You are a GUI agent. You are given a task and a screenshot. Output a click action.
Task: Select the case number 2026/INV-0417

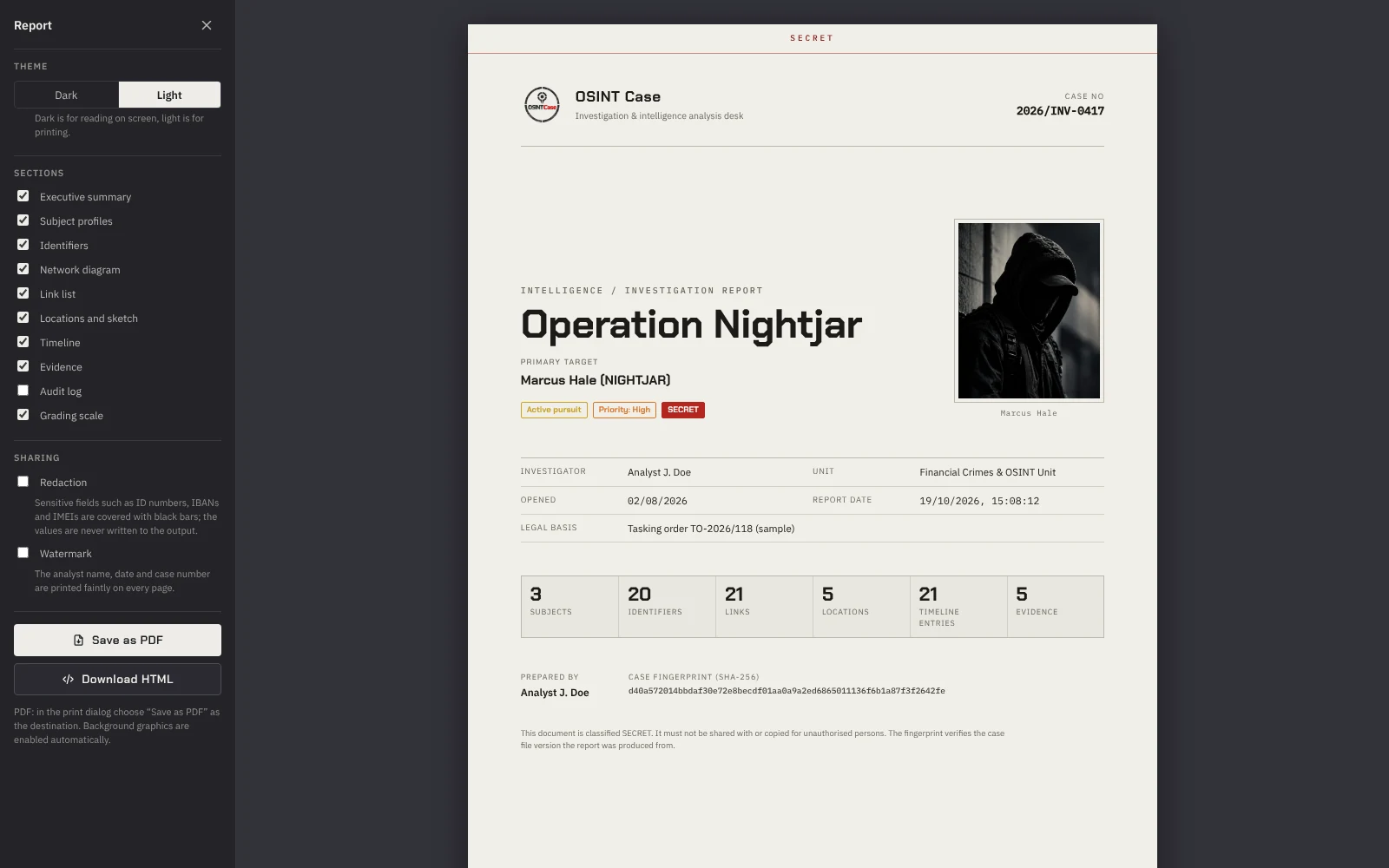pos(1060,111)
